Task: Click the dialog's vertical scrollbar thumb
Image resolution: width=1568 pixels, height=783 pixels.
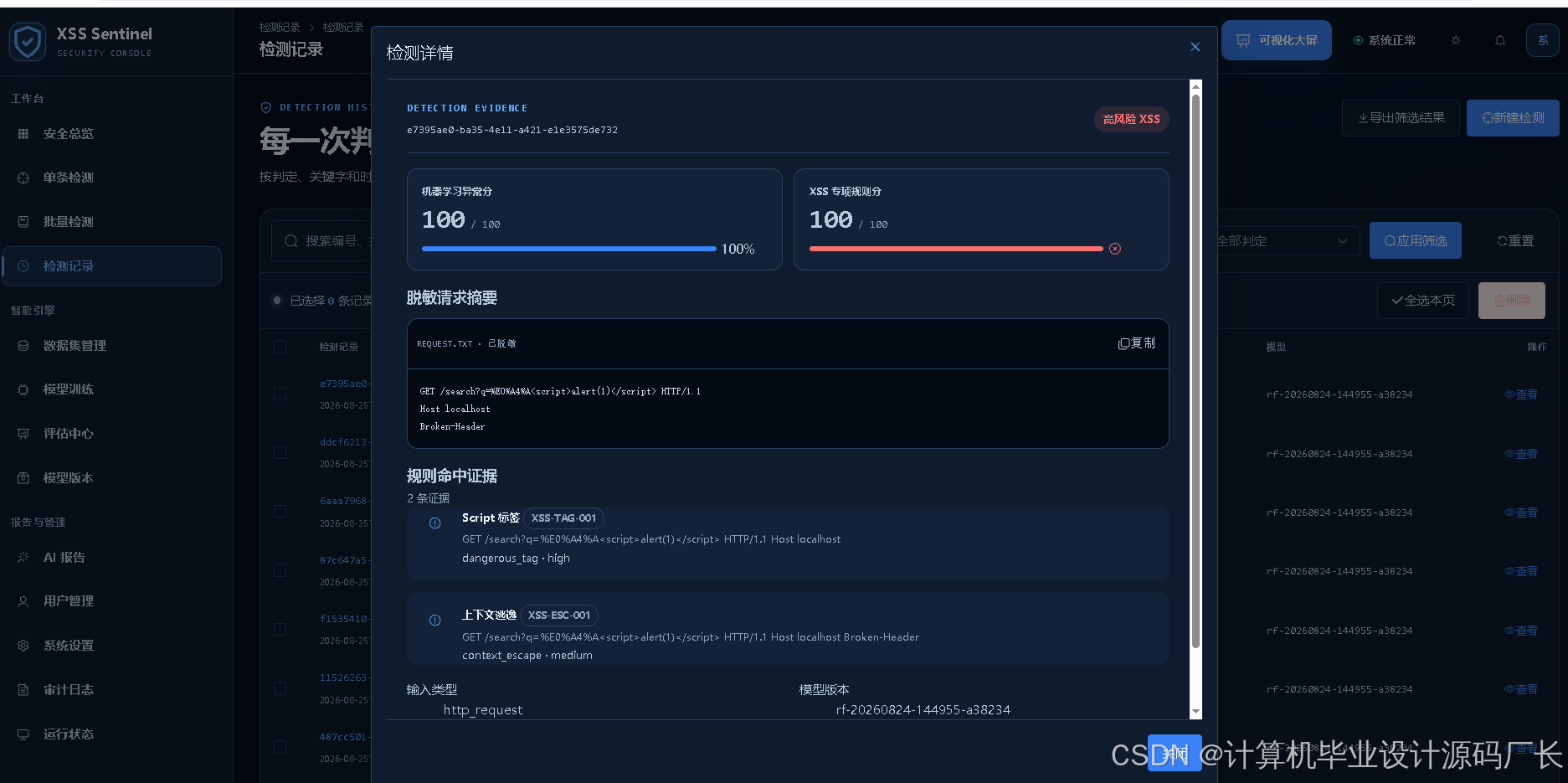Action: tap(1195, 371)
